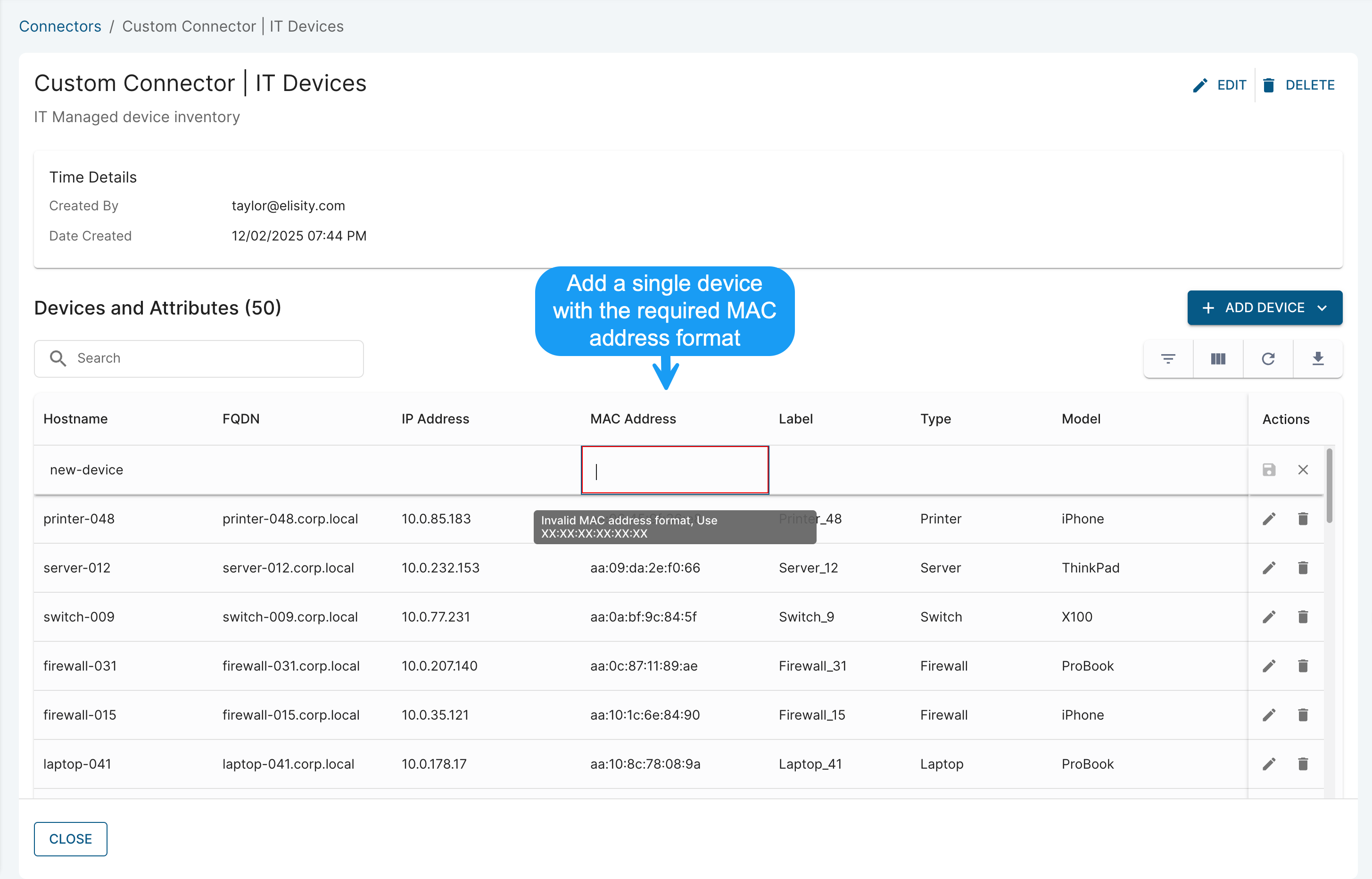Sort by Type column header
Viewport: 1372px width, 879px height.
[935, 419]
